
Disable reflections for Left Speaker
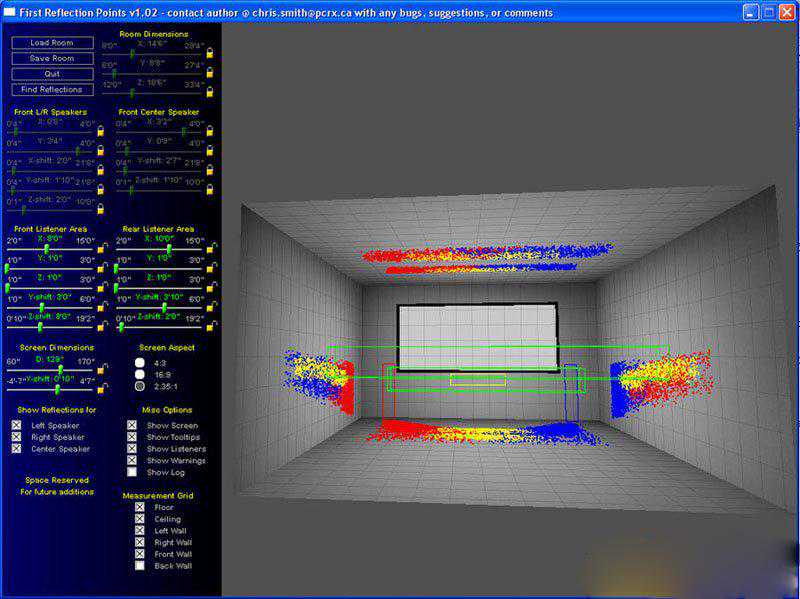point(16,426)
